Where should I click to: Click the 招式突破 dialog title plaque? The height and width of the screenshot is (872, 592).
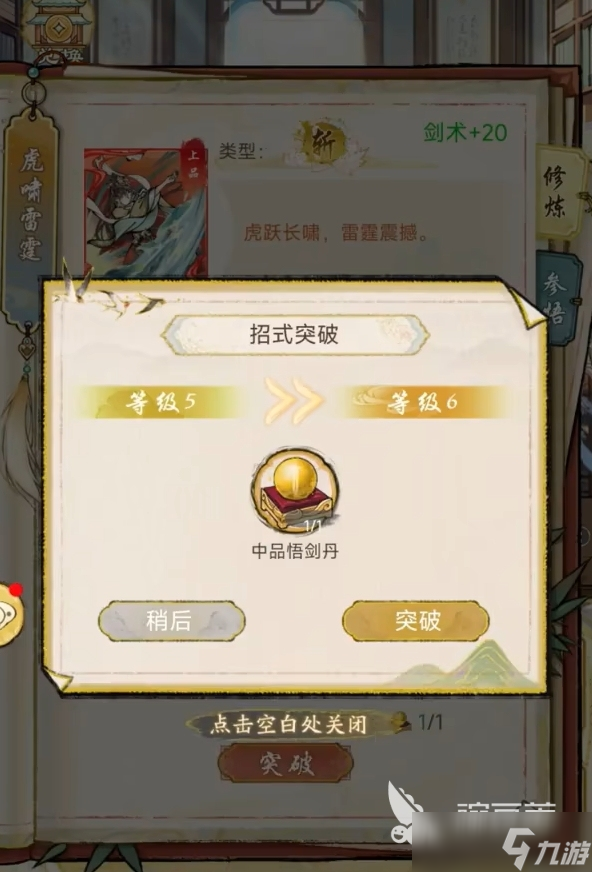tap(295, 335)
